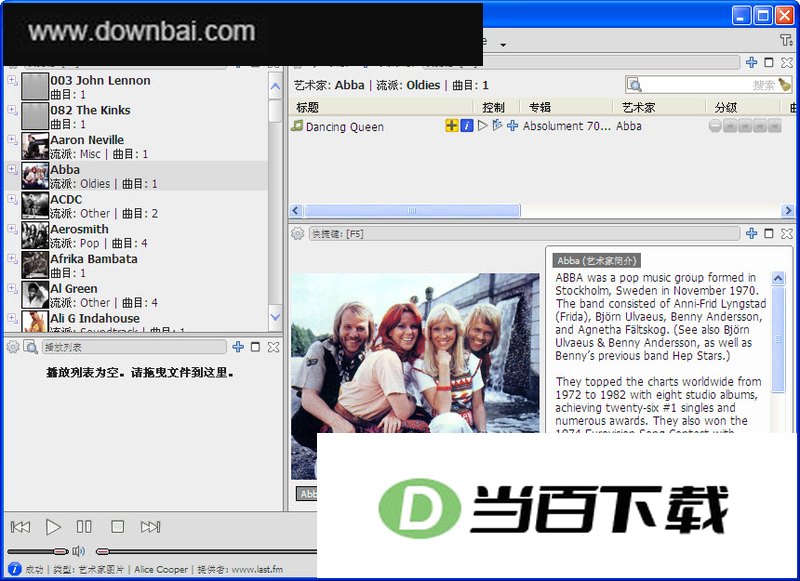Expand the Aerosmith artist entry

(12, 228)
